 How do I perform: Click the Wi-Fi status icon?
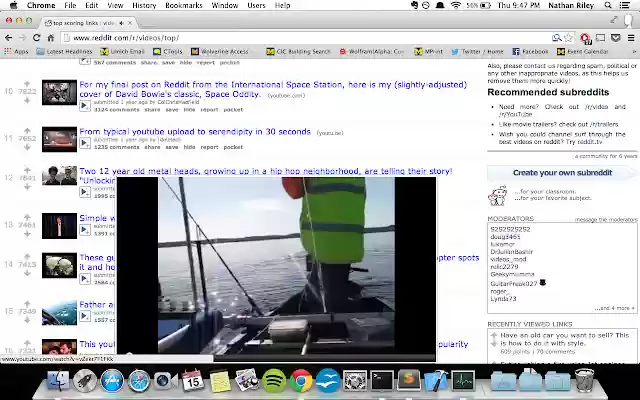[456, 5]
